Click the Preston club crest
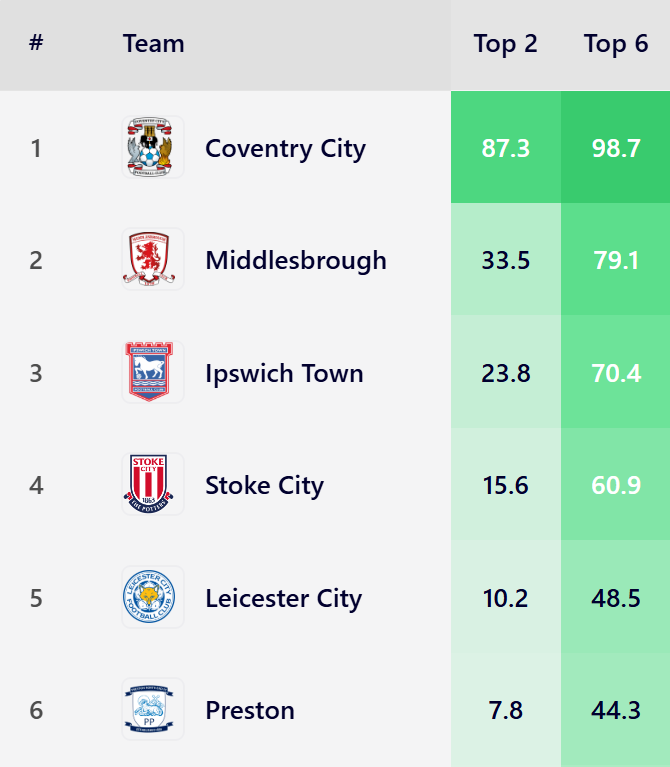The width and height of the screenshot is (670, 767). pos(153,710)
